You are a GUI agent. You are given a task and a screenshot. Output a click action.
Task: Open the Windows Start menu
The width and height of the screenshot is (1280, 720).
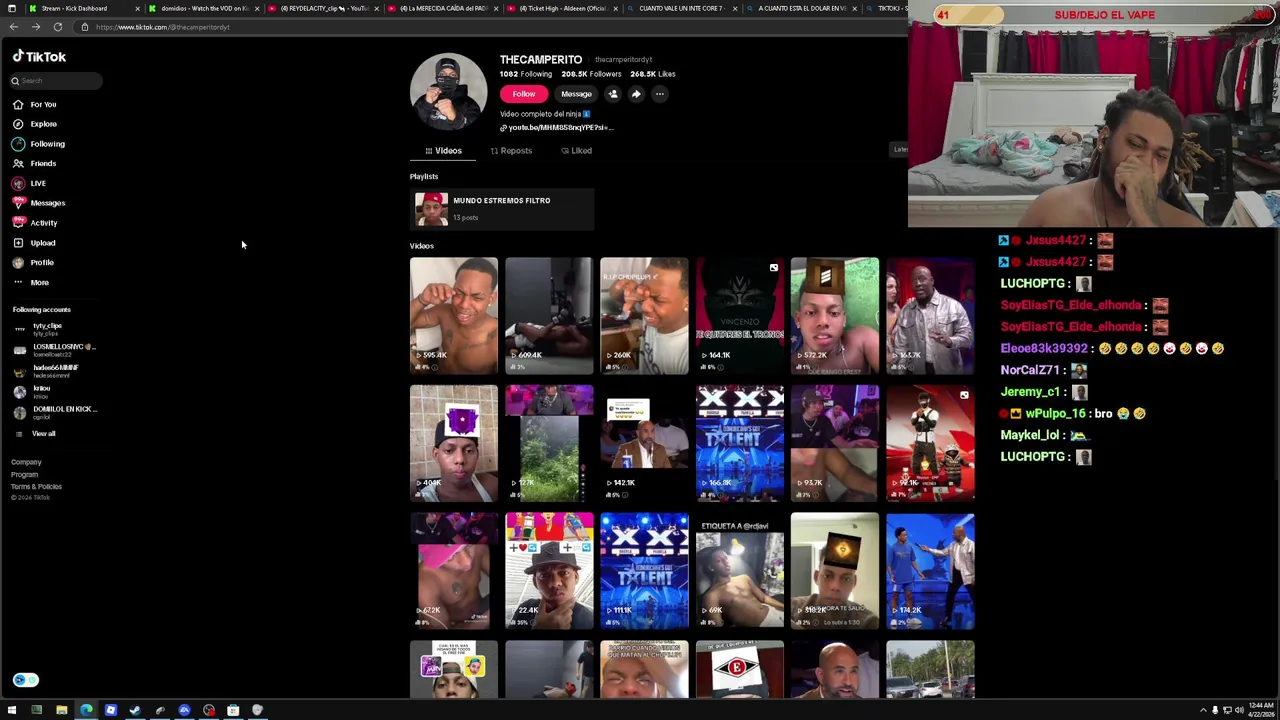point(11,710)
